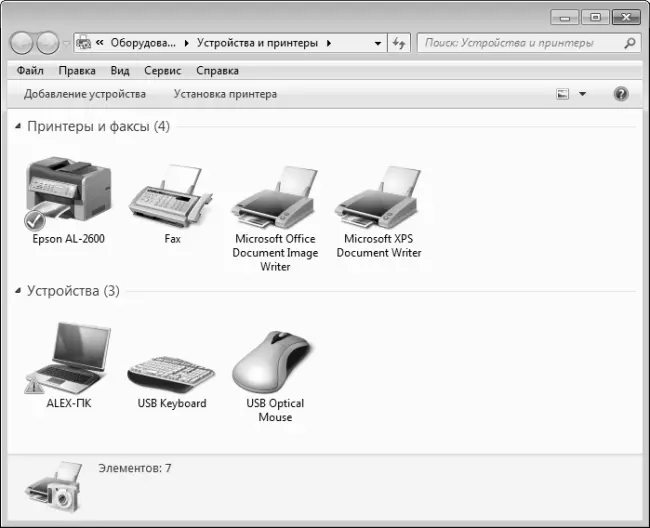Open the Файл menu
Viewport: 650px width, 528px height.
click(x=30, y=70)
